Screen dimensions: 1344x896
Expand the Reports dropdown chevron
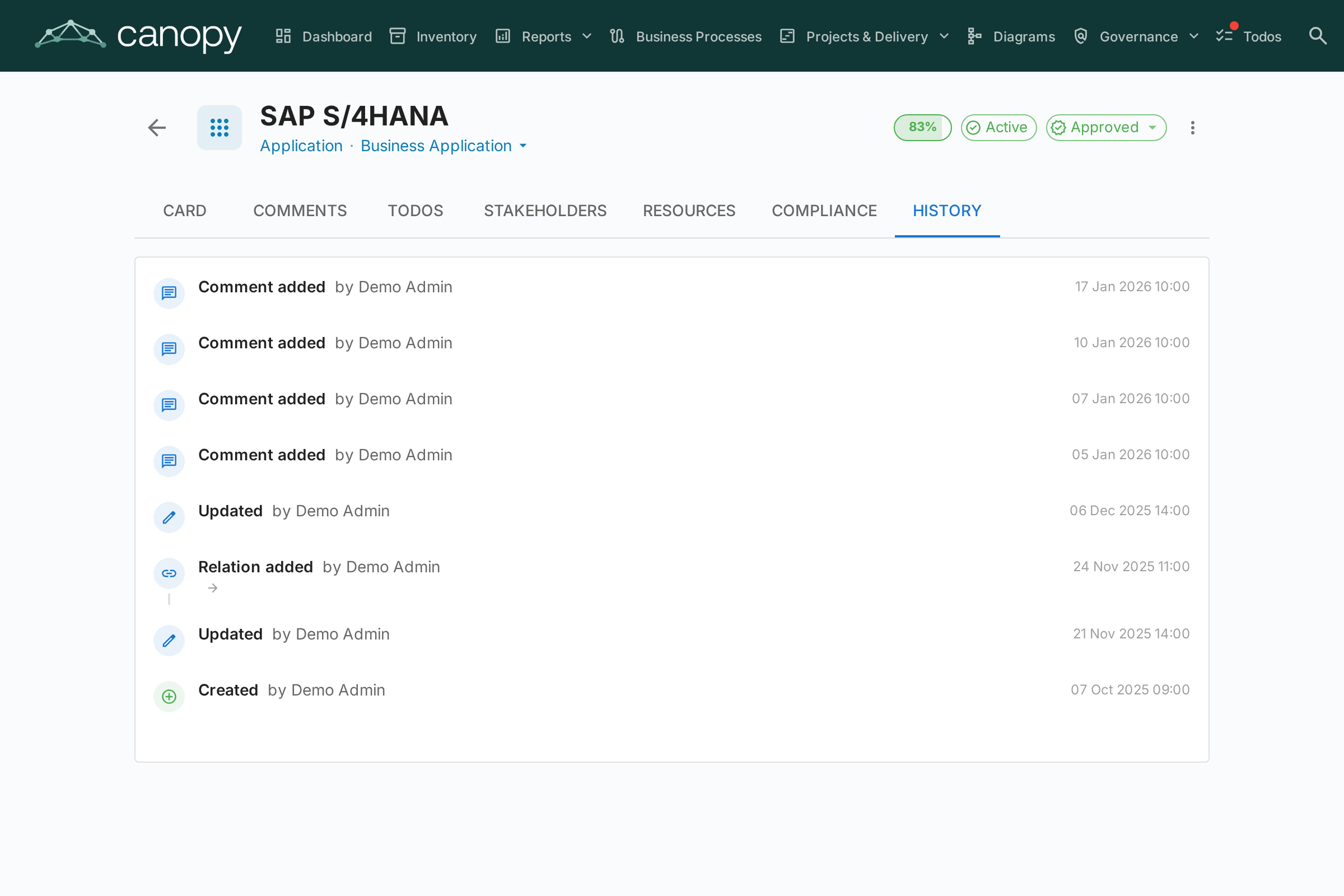pos(587,36)
